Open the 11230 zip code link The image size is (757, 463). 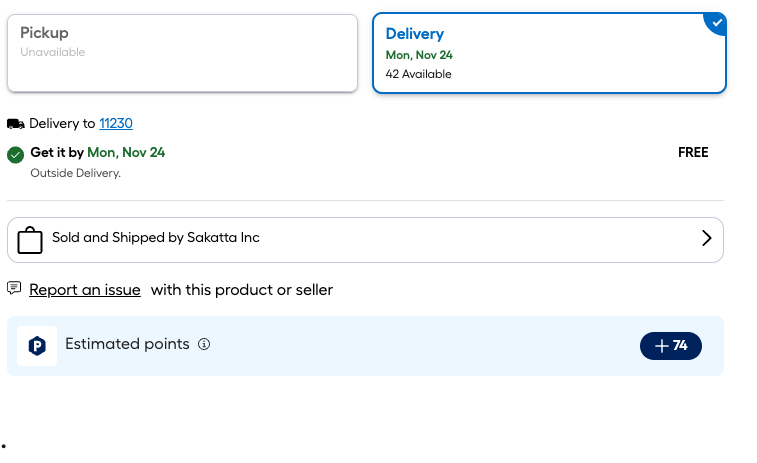pyautogui.click(x=116, y=124)
